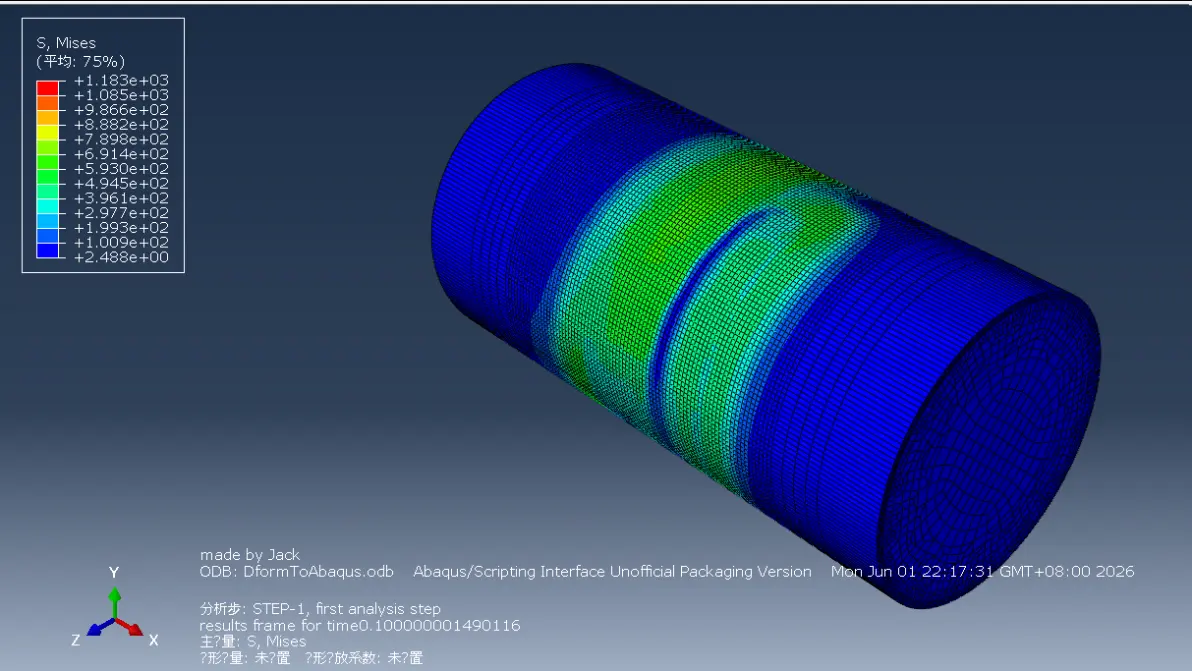The width and height of the screenshot is (1192, 671).
Task: Click the minimum value +2.488e+00 in the legend
Action: coord(121,257)
